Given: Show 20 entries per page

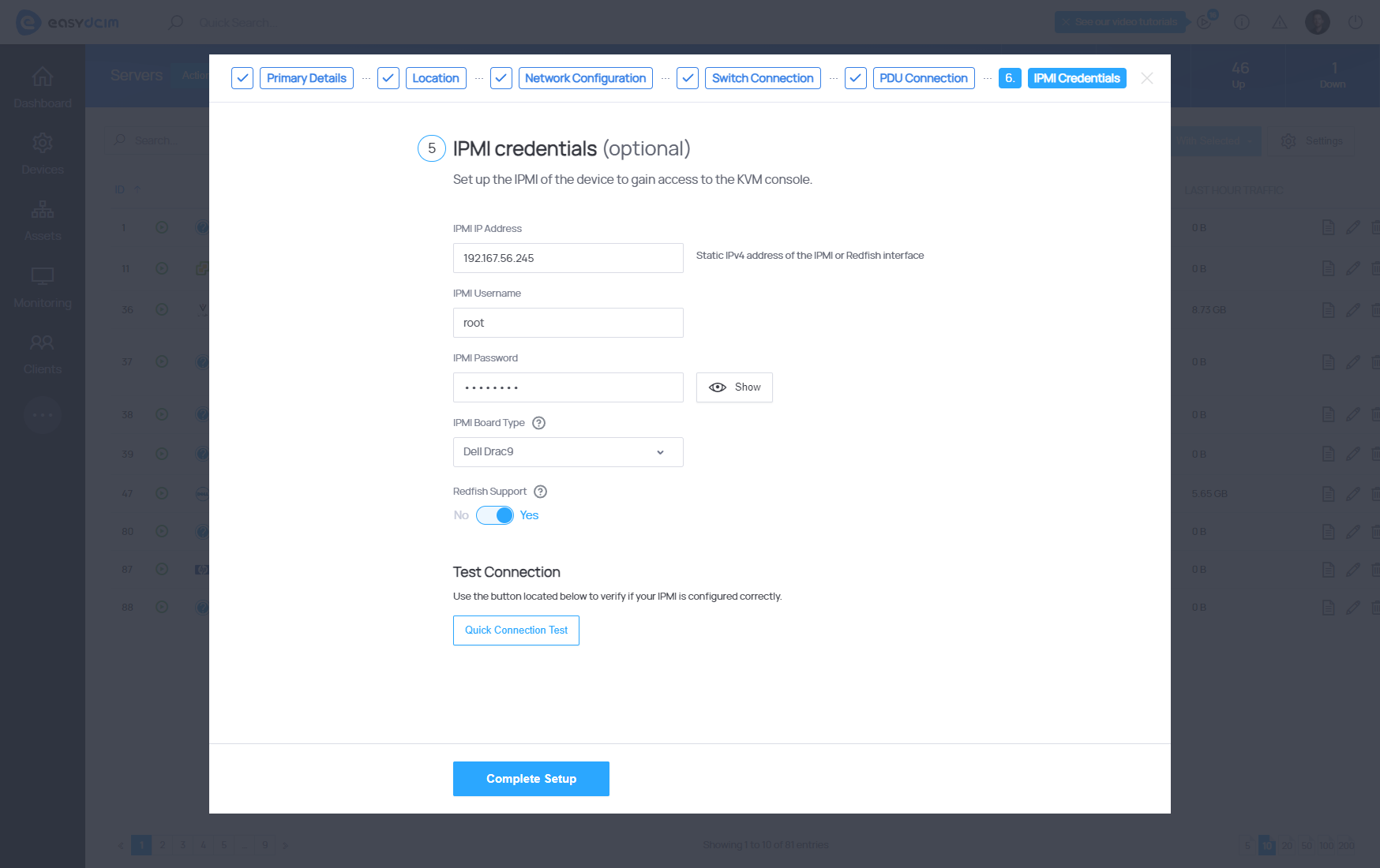Looking at the screenshot, I should point(1287,845).
